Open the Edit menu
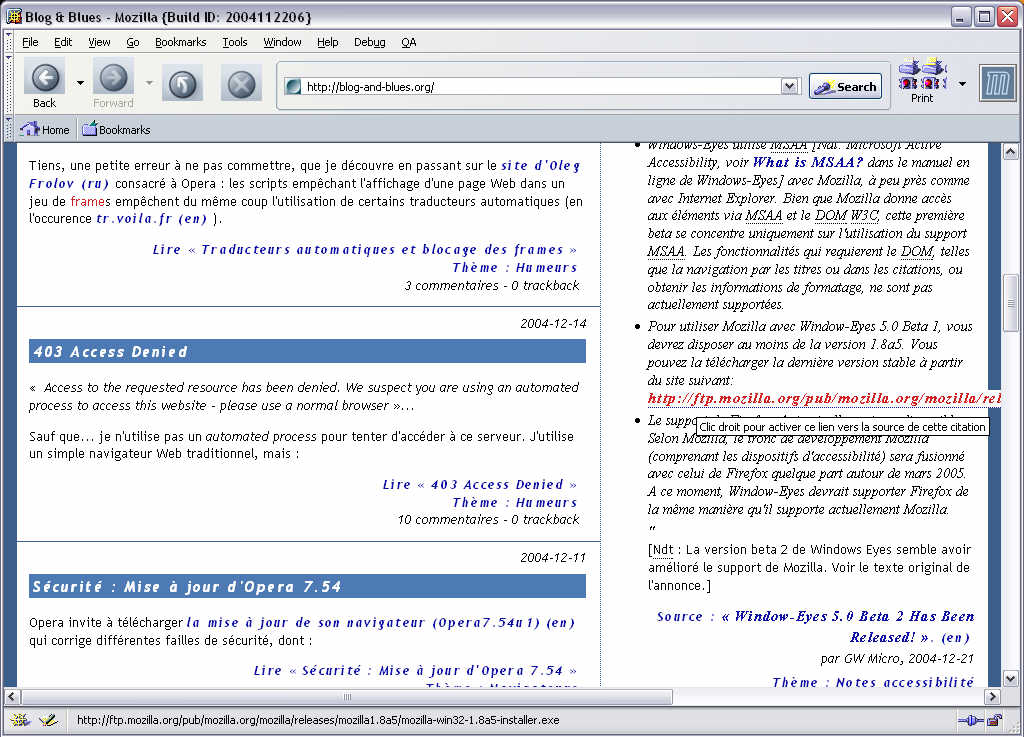This screenshot has width=1024, height=737. coord(63,42)
